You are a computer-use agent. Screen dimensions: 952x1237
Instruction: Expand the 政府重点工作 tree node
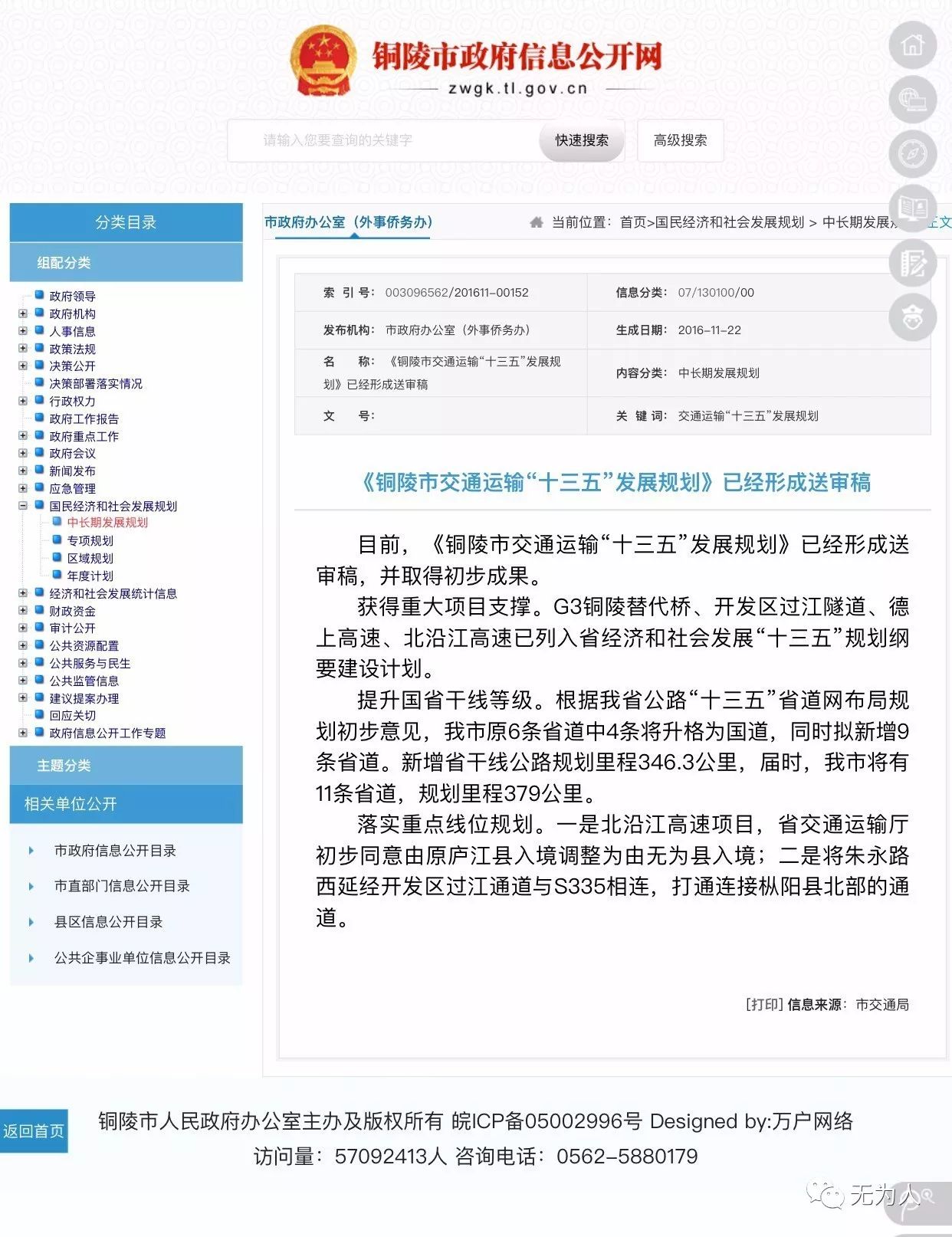[23, 436]
